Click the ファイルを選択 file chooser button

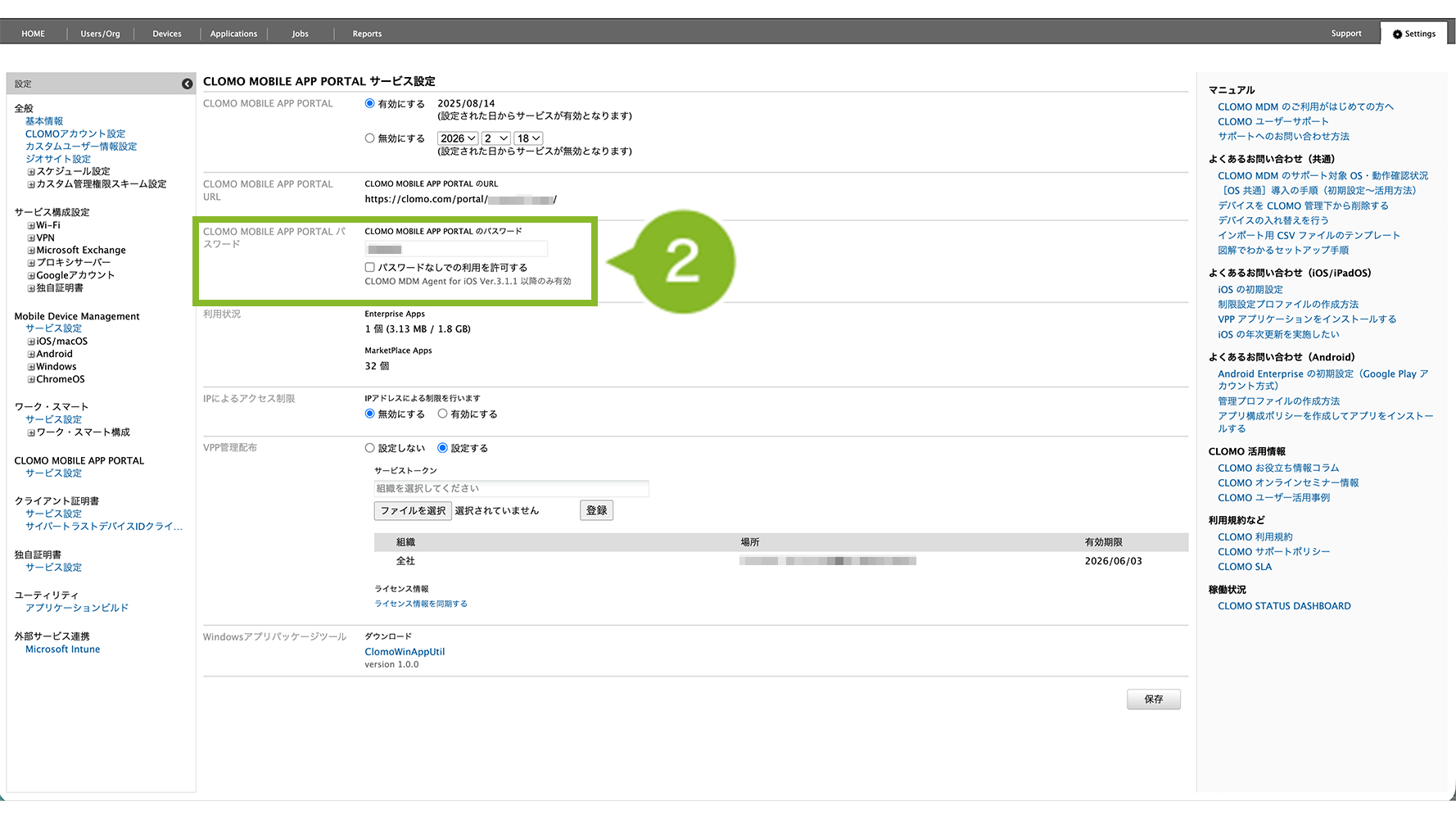coord(413,511)
